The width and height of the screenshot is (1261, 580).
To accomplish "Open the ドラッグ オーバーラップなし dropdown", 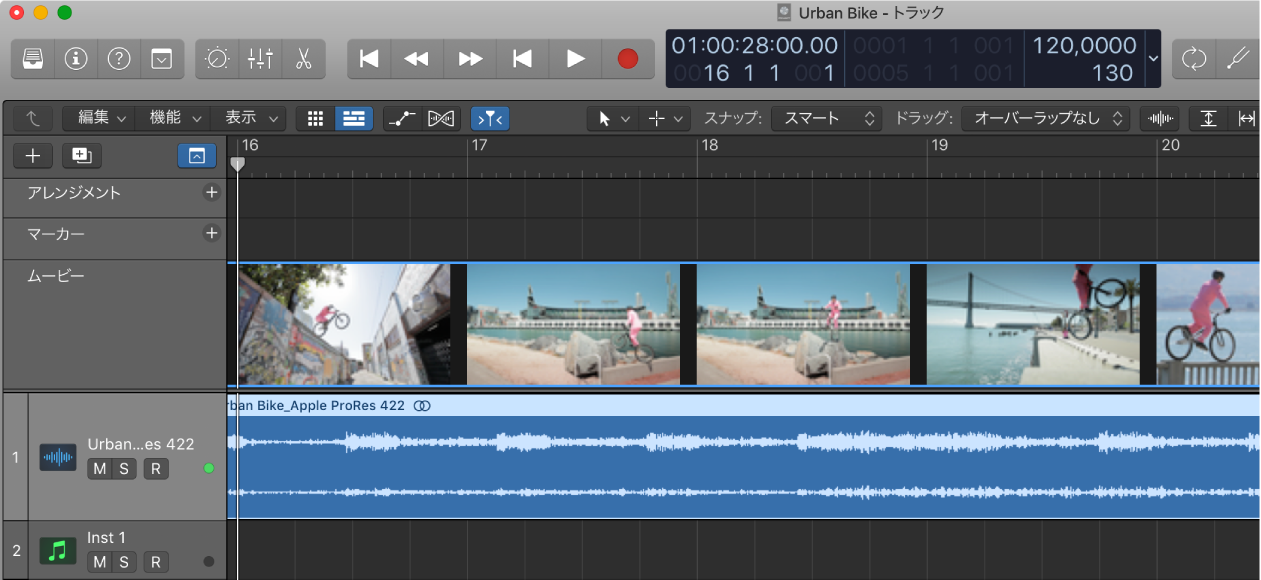I will [x=1045, y=118].
